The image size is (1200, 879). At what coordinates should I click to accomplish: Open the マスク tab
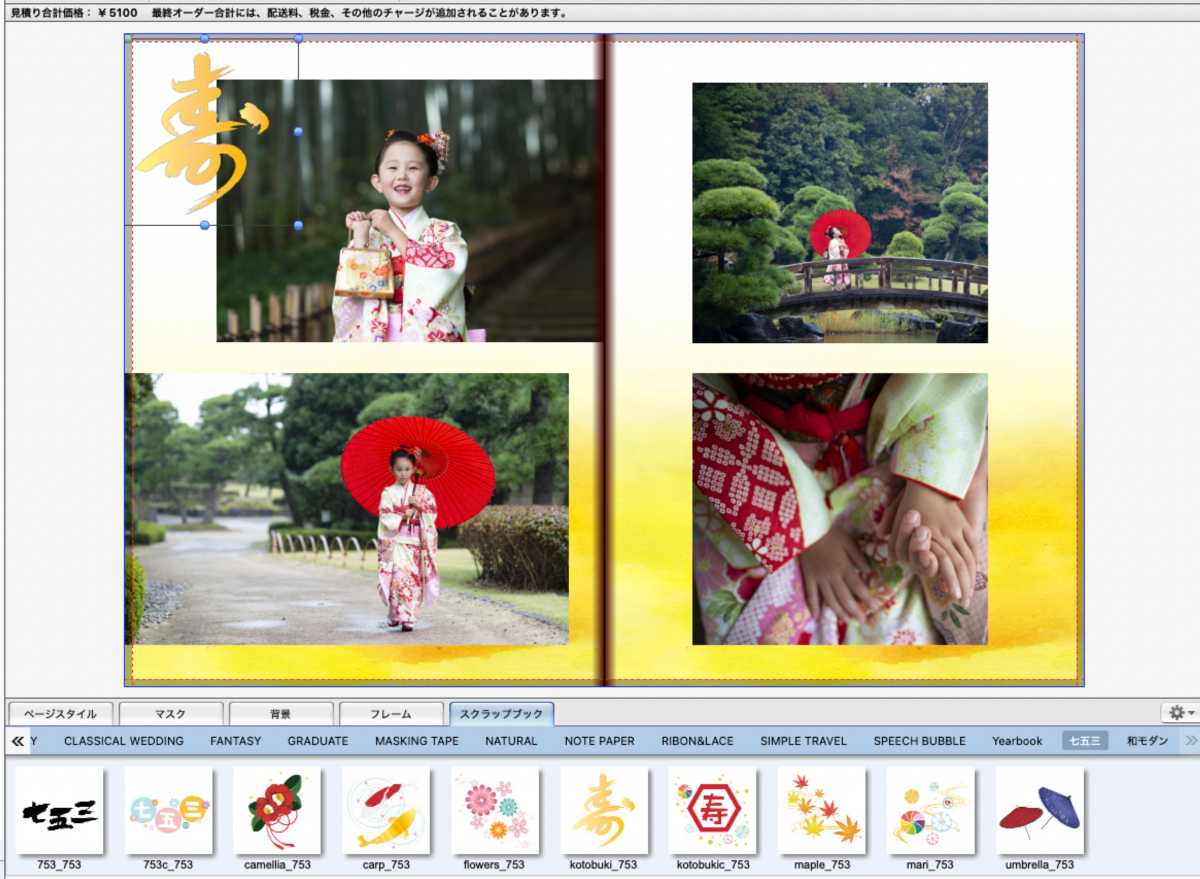171,714
